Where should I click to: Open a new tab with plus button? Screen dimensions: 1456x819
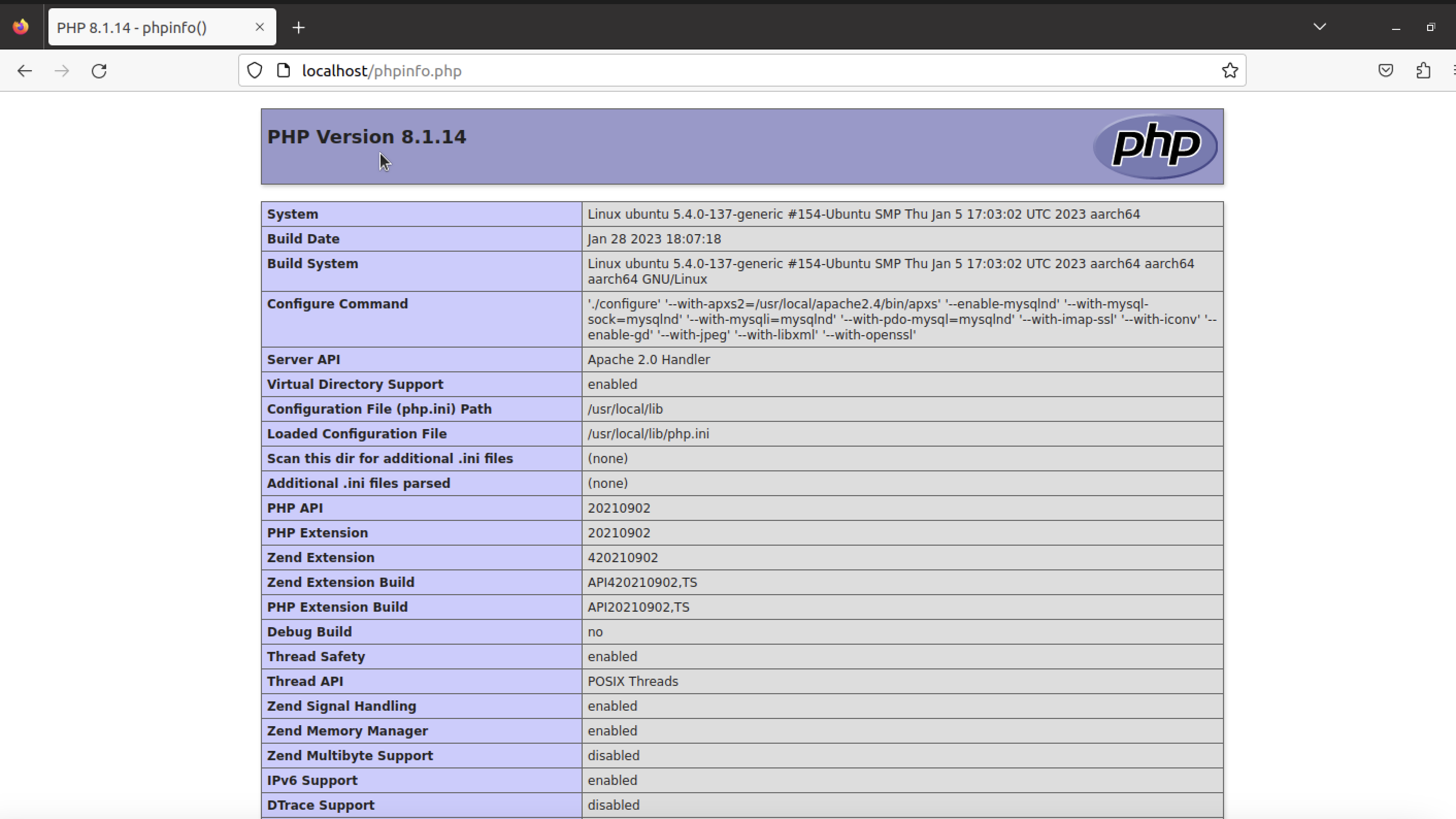(x=299, y=27)
